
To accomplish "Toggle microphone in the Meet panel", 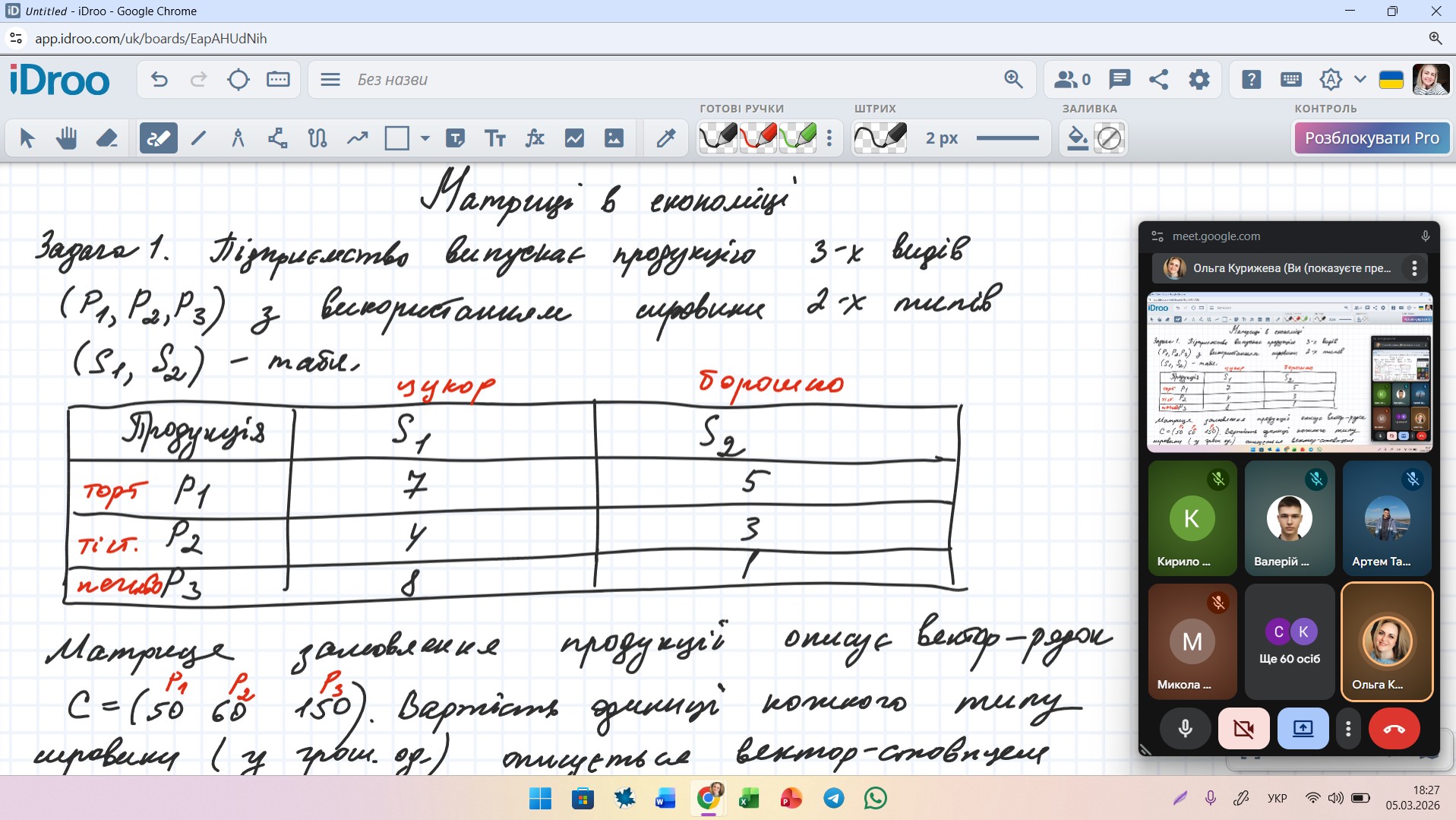I will point(1185,729).
